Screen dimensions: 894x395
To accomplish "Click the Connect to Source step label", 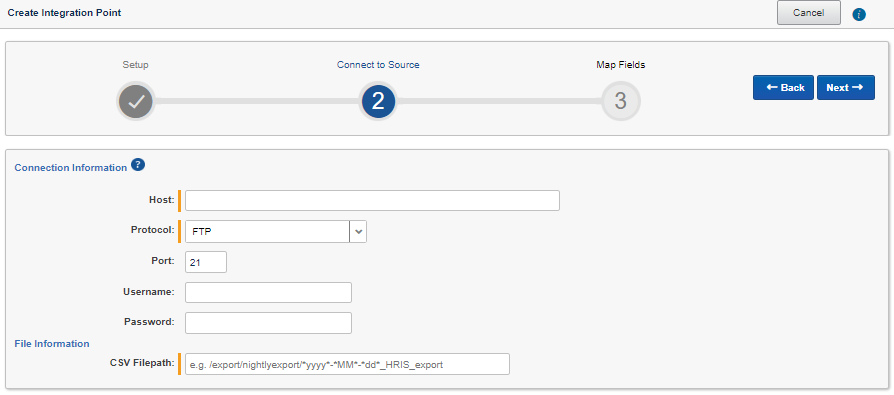I will [x=378, y=65].
